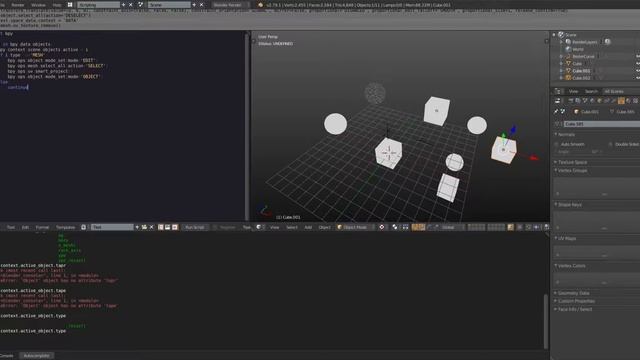Open the Object properties tab
Viewport: 640px width, 360px height.
click(x=600, y=100)
